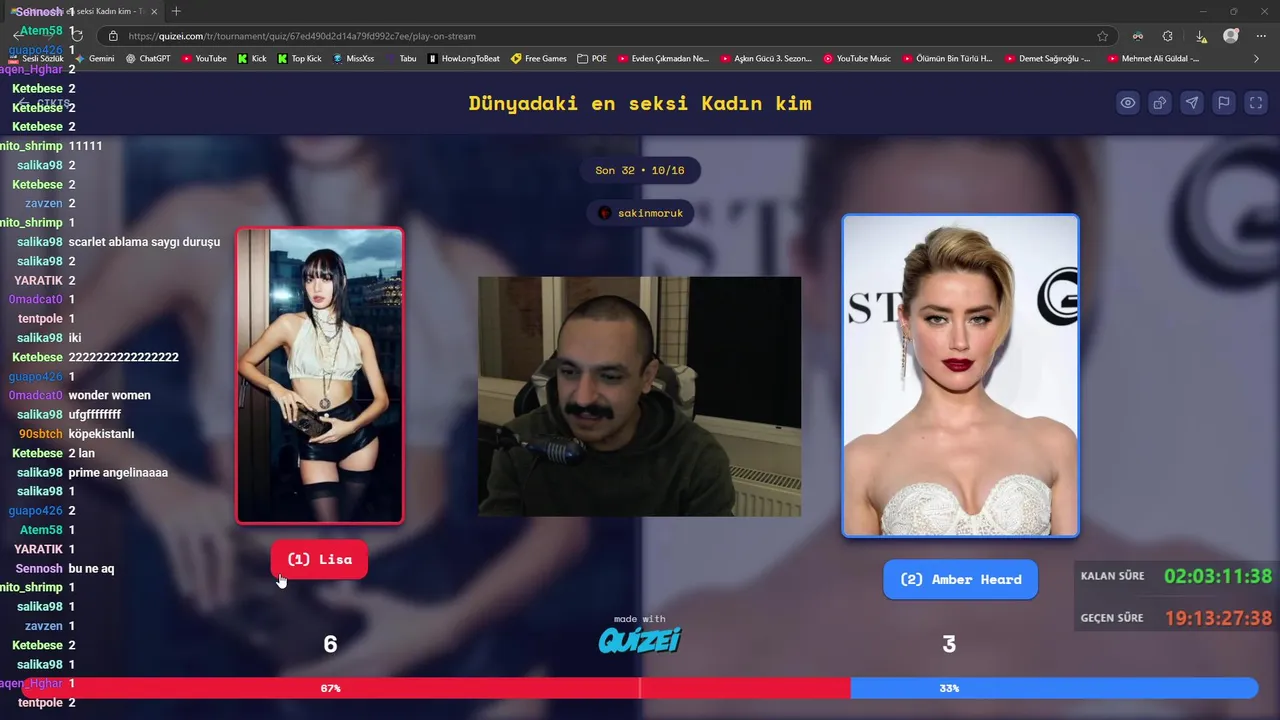Click chat message scarlet ablama saygı duruşu
This screenshot has width=1280, height=720.
[x=144, y=242]
